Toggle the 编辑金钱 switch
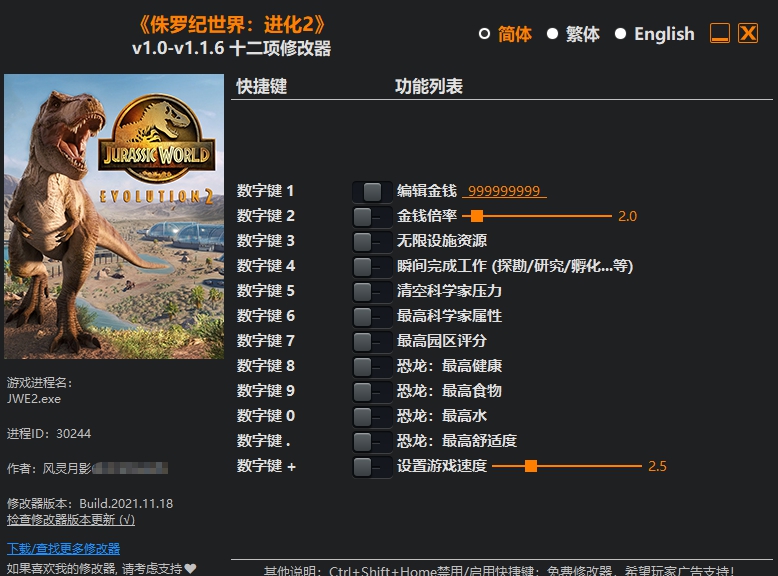This screenshot has width=778, height=576. click(372, 192)
